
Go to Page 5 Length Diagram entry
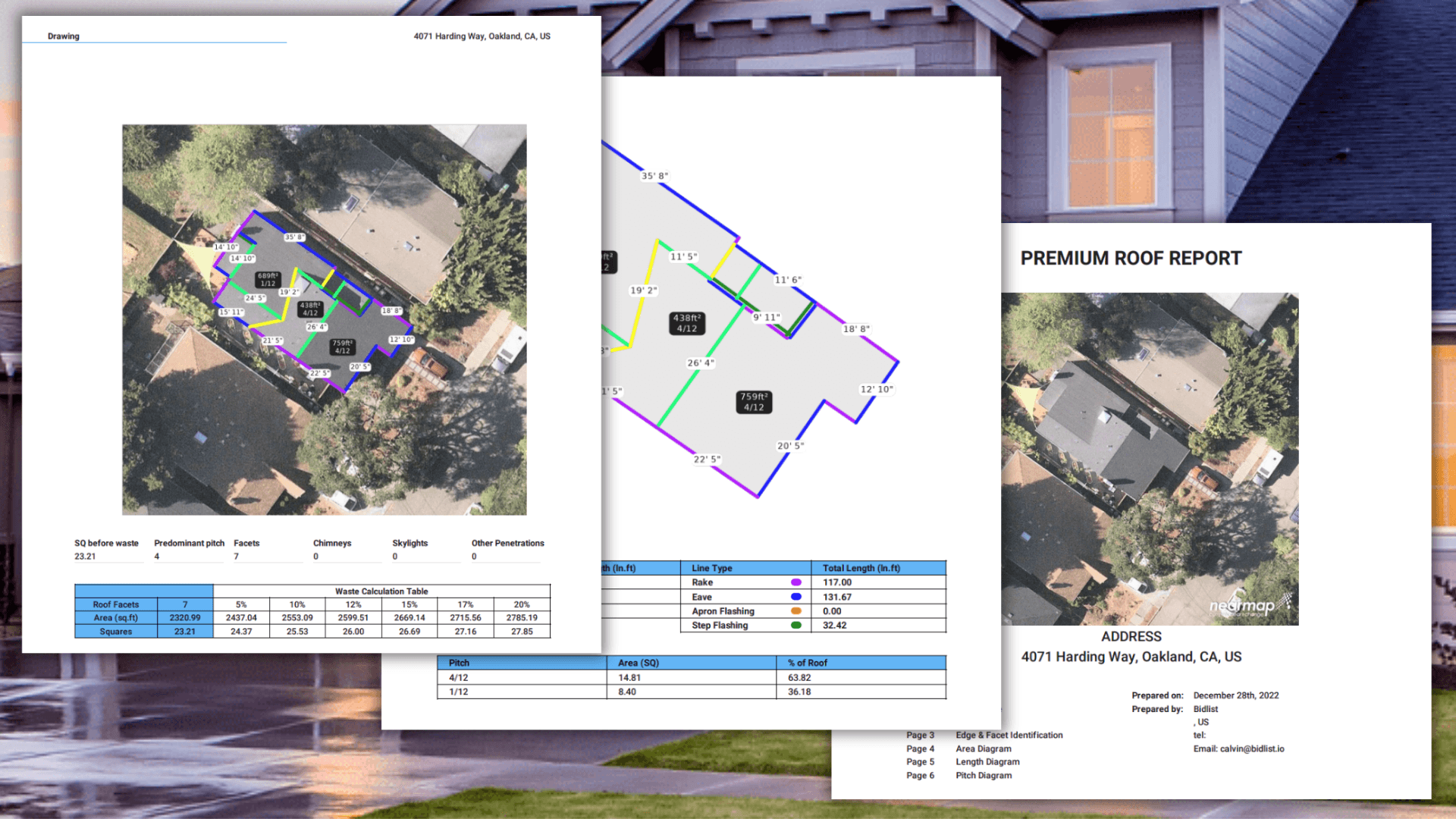(987, 762)
